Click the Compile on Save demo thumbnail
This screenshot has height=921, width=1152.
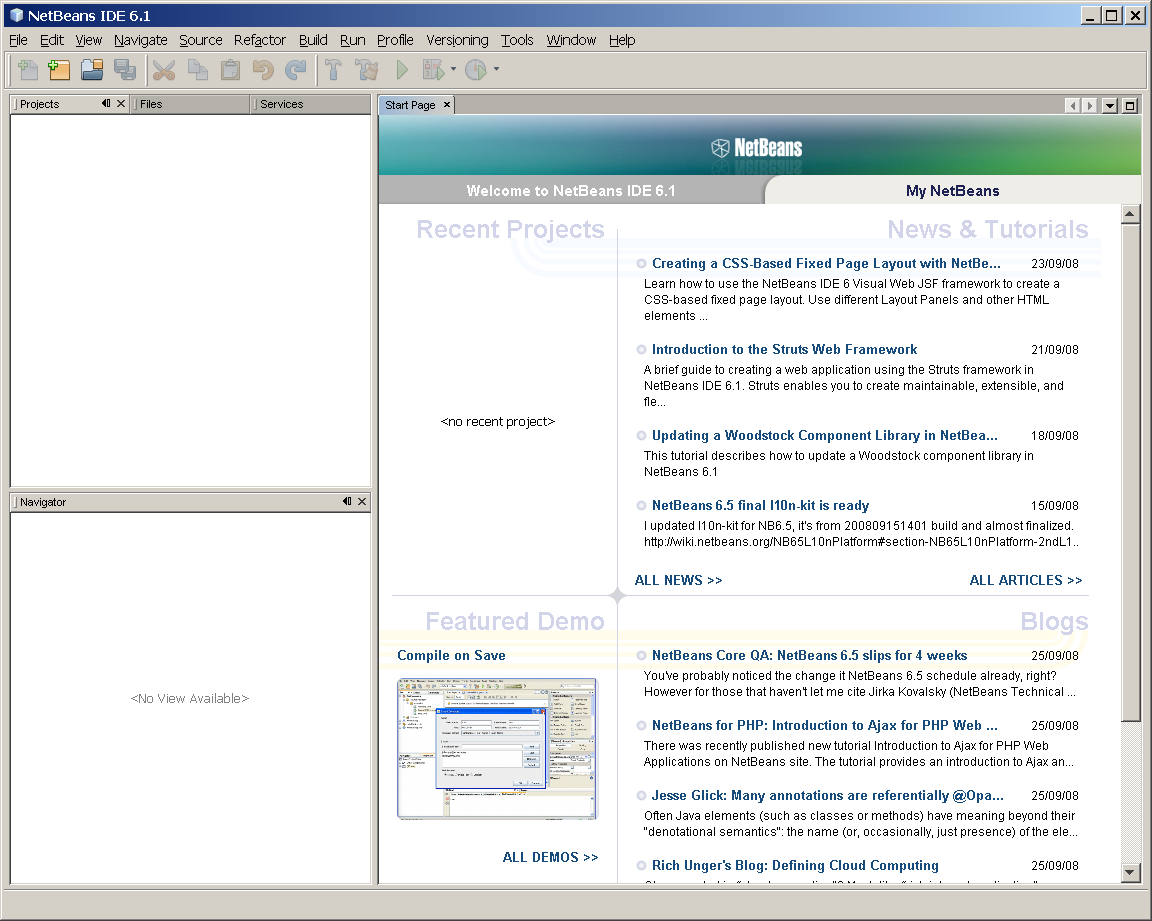point(497,748)
